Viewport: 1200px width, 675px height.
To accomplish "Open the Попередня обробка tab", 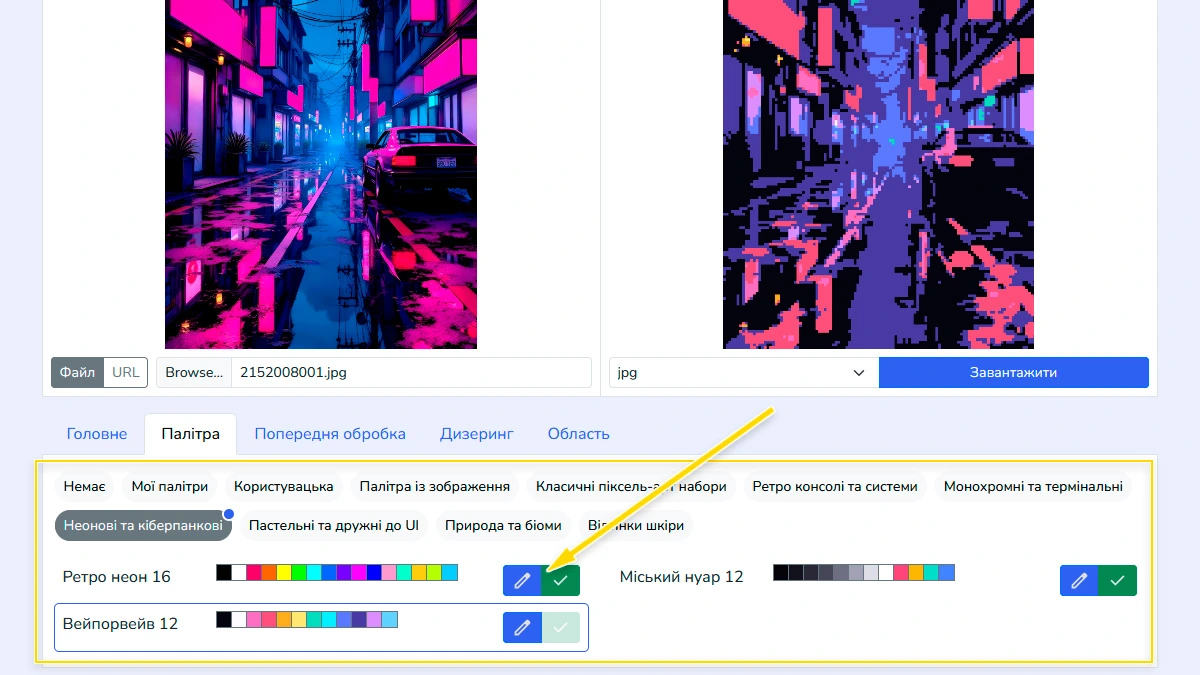I will click(x=330, y=434).
